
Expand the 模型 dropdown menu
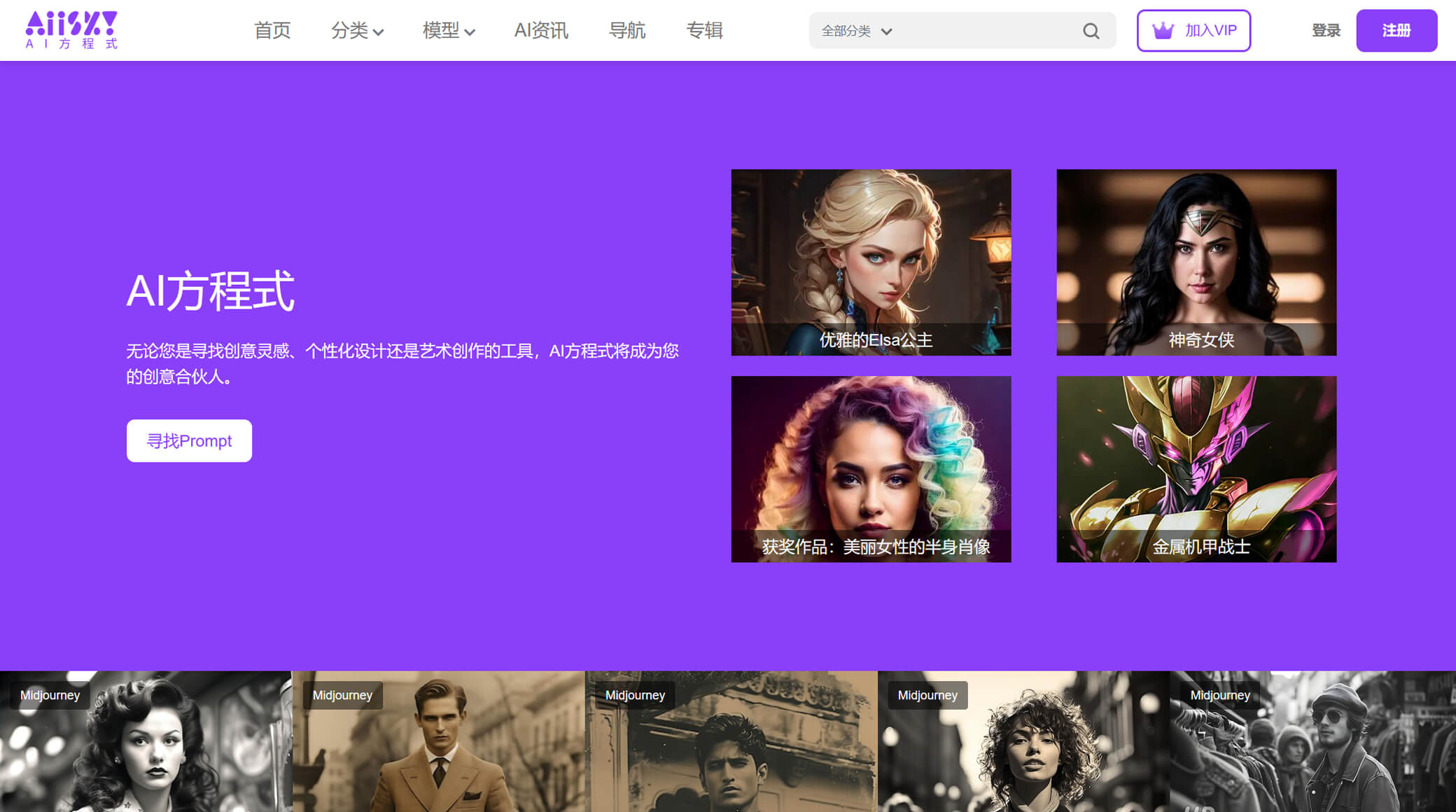[449, 30]
